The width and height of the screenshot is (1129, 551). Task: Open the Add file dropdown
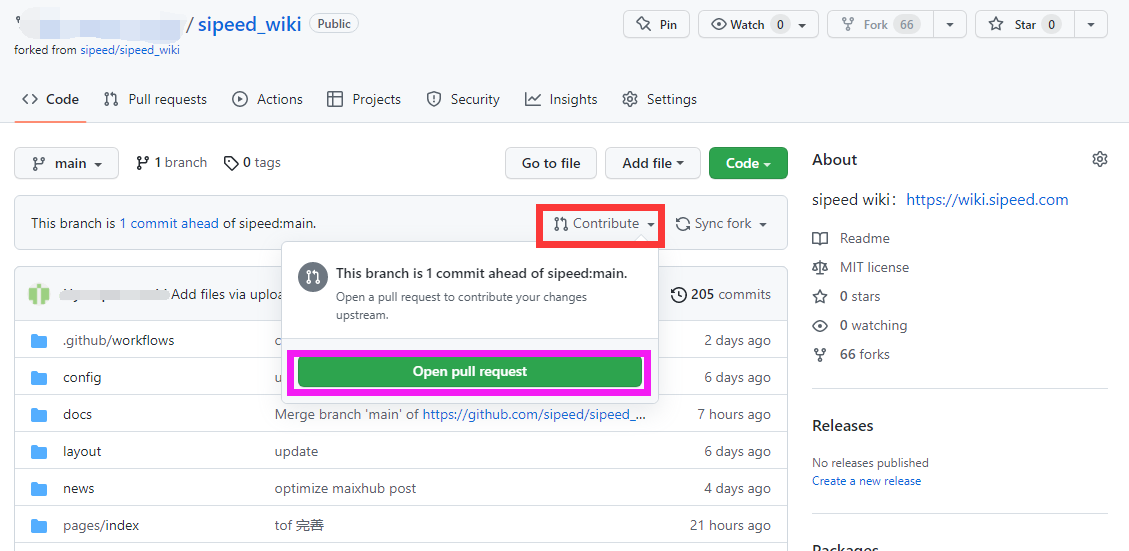coord(652,163)
